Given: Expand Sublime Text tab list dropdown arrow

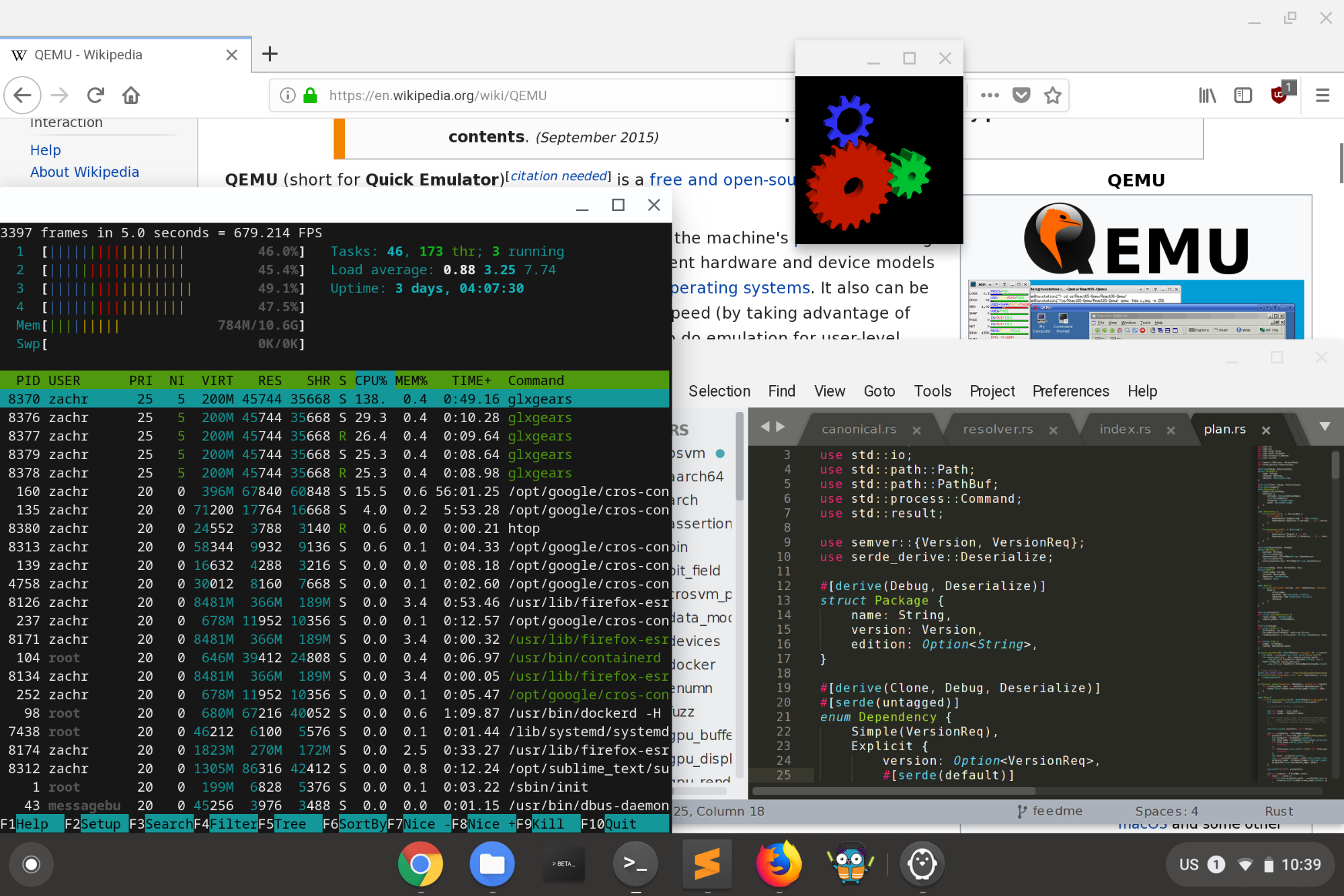Looking at the screenshot, I should (x=1325, y=427).
